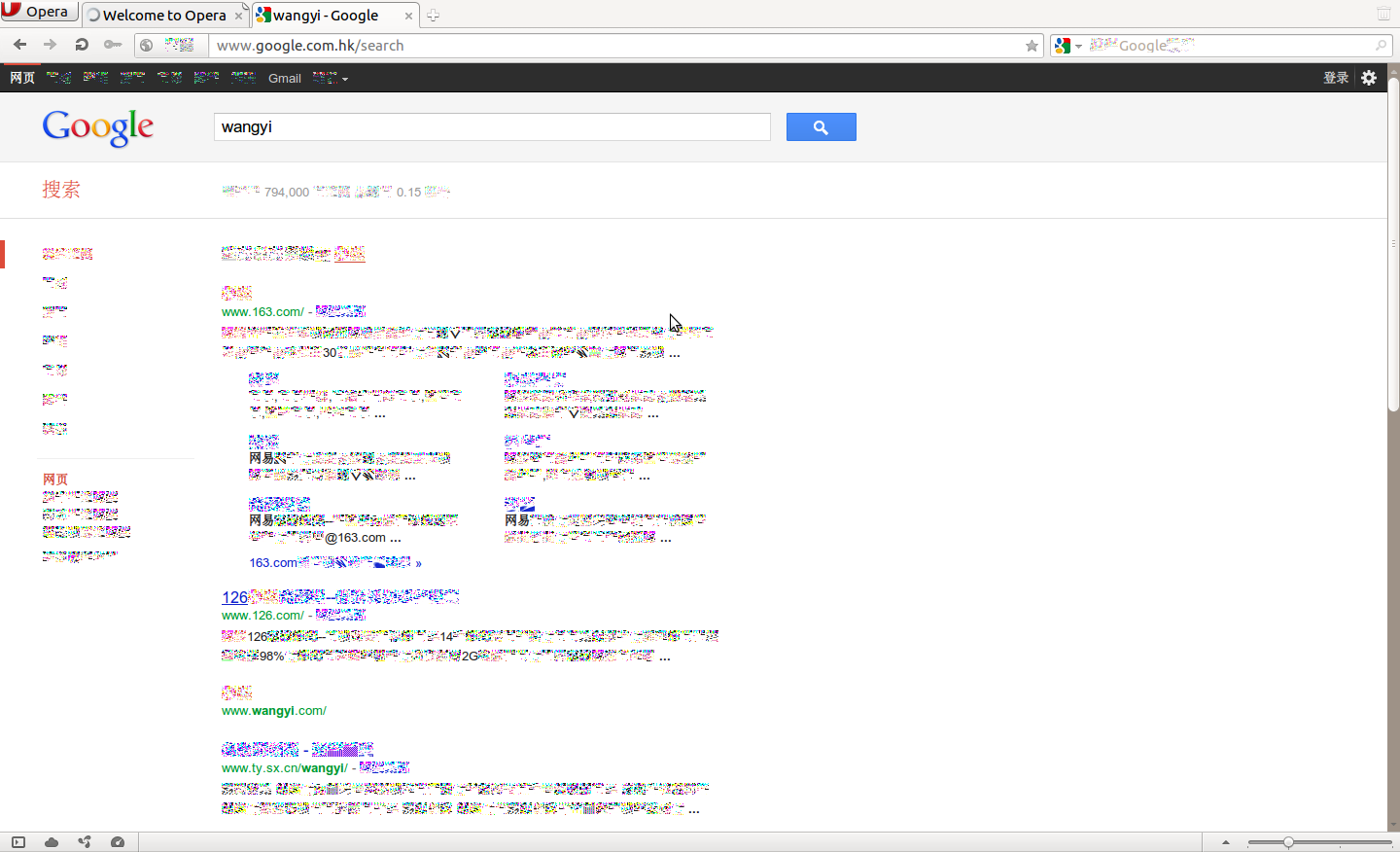This screenshot has height=852, width=1400.
Task: Open Opera Link cloud icon
Action: click(52, 842)
